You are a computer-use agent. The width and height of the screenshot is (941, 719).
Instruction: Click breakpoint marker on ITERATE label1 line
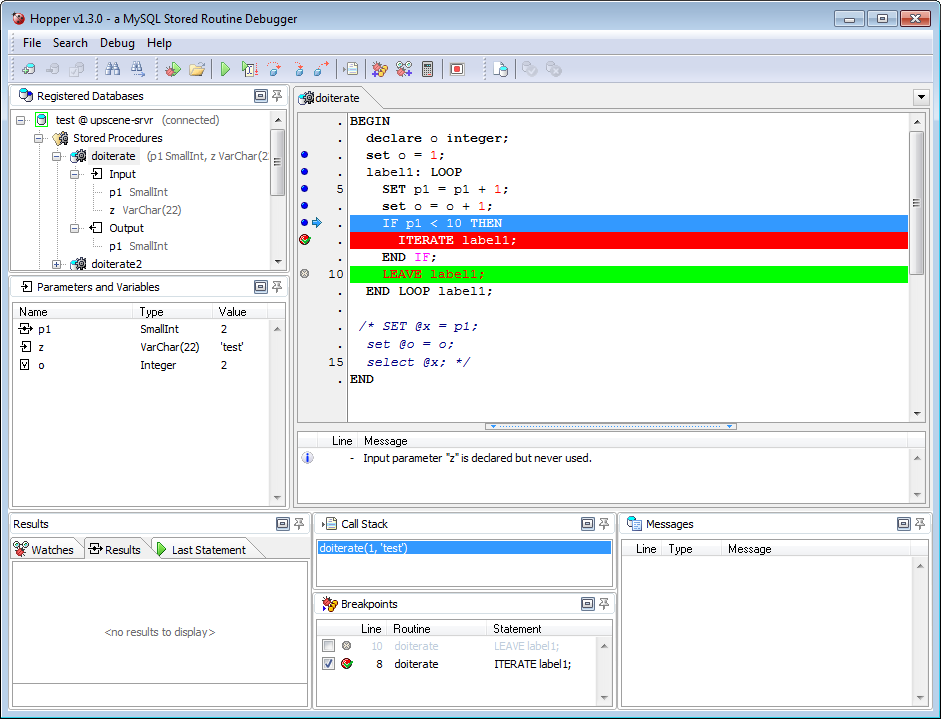304,240
